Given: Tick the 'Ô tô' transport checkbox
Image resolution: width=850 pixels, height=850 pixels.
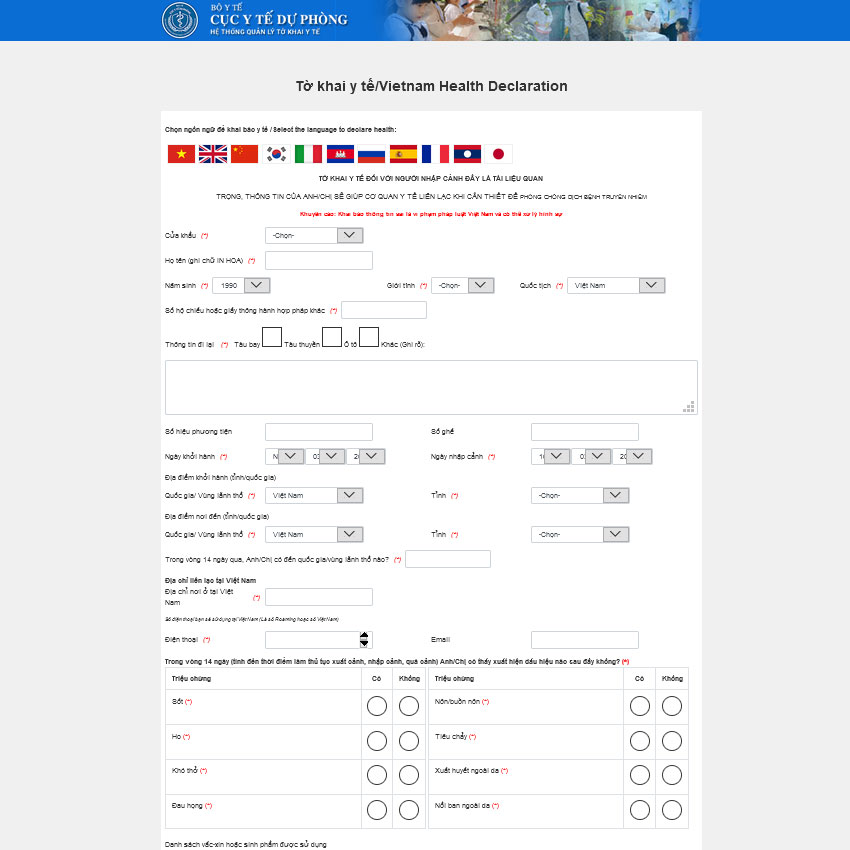Looking at the screenshot, I should (369, 338).
